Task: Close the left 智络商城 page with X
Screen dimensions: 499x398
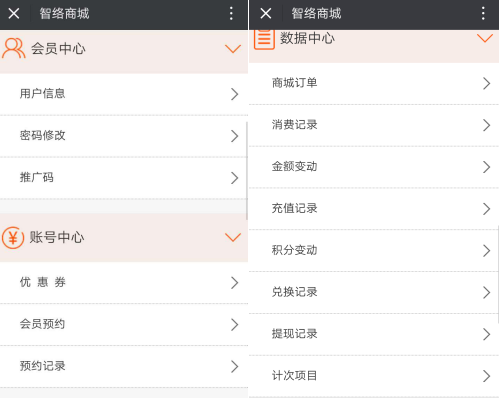Action: click(x=14, y=14)
